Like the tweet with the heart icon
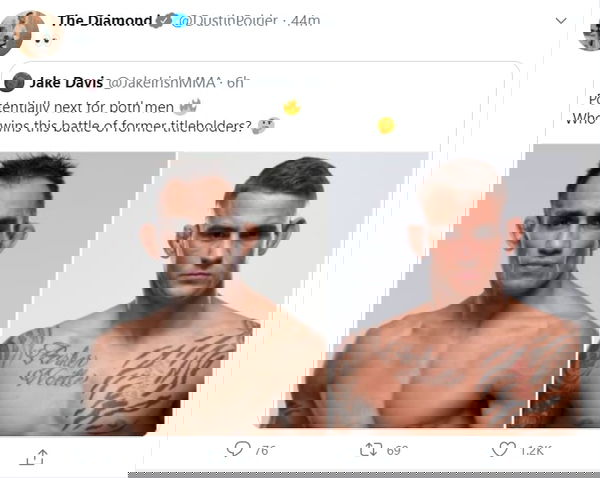This screenshot has width=600, height=478. coord(503,449)
